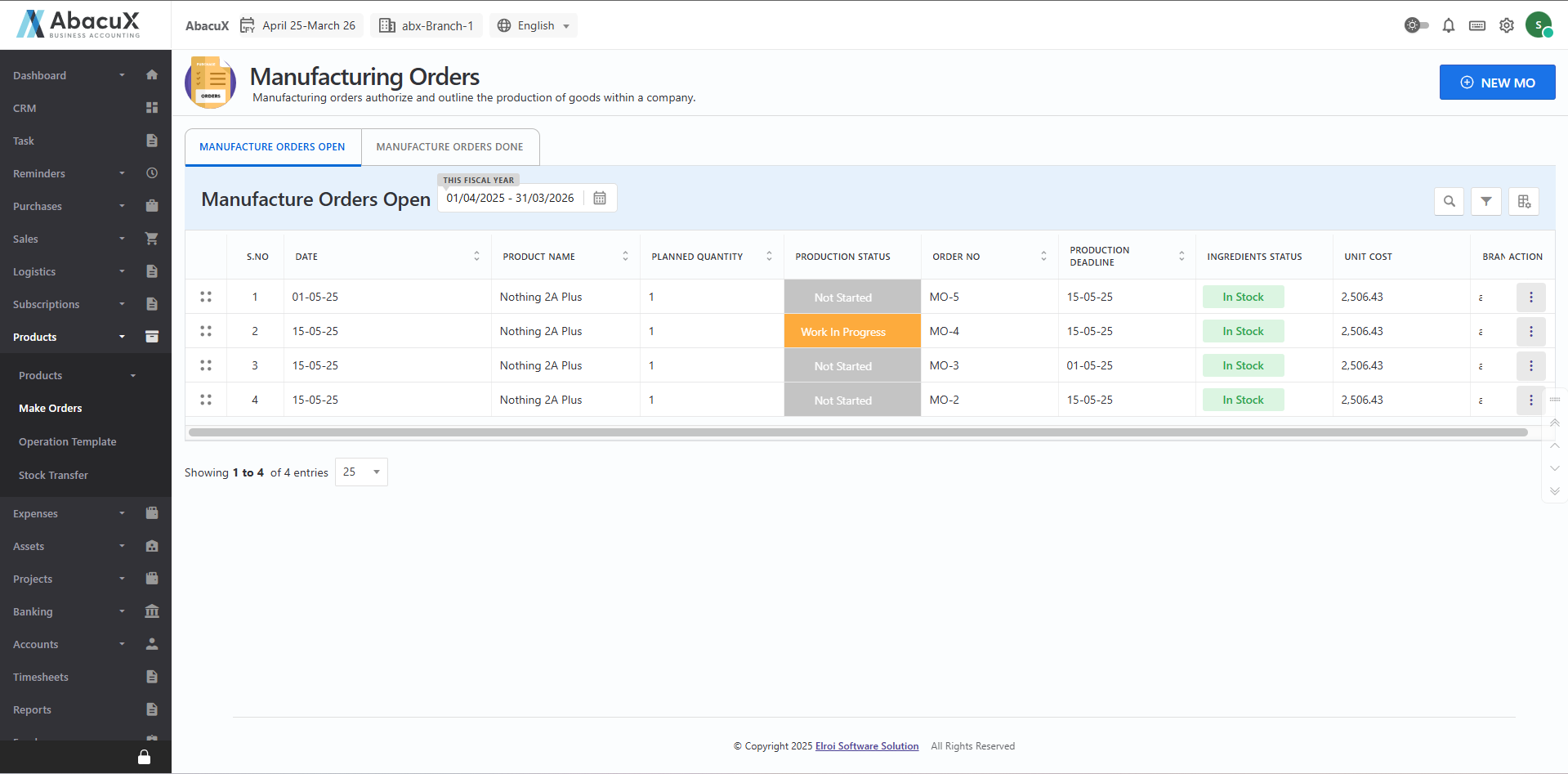Toggle the theme switch in header
The width and height of the screenshot is (1568, 774).
pyautogui.click(x=1416, y=25)
